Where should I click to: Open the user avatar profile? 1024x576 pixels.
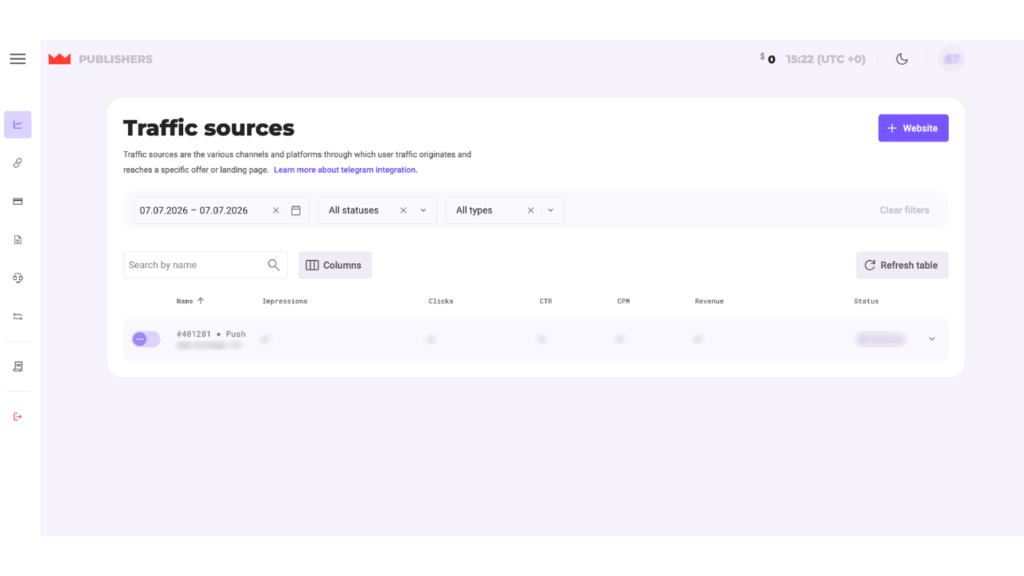[x=952, y=59]
